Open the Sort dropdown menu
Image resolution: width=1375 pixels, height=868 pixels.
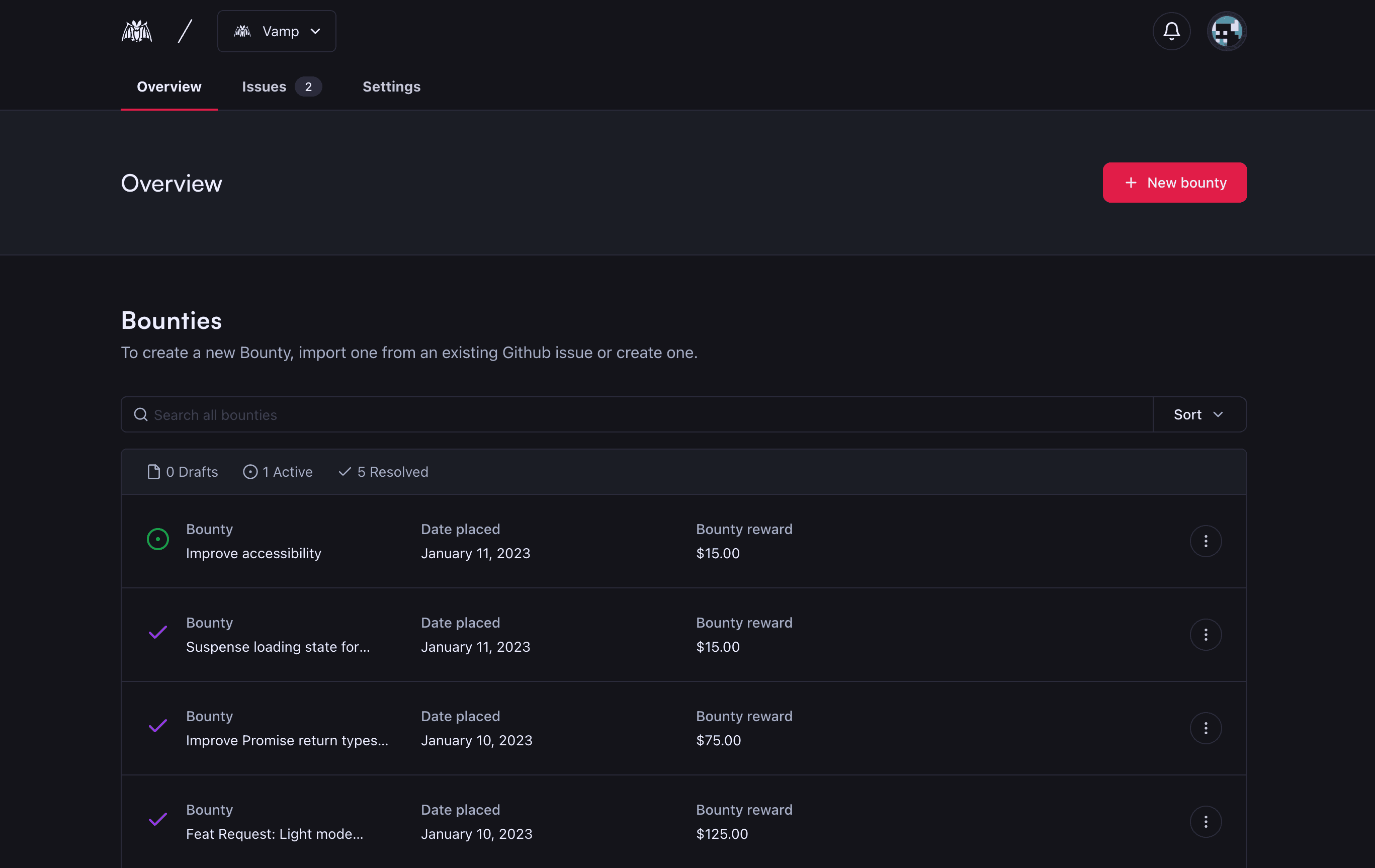click(x=1198, y=414)
